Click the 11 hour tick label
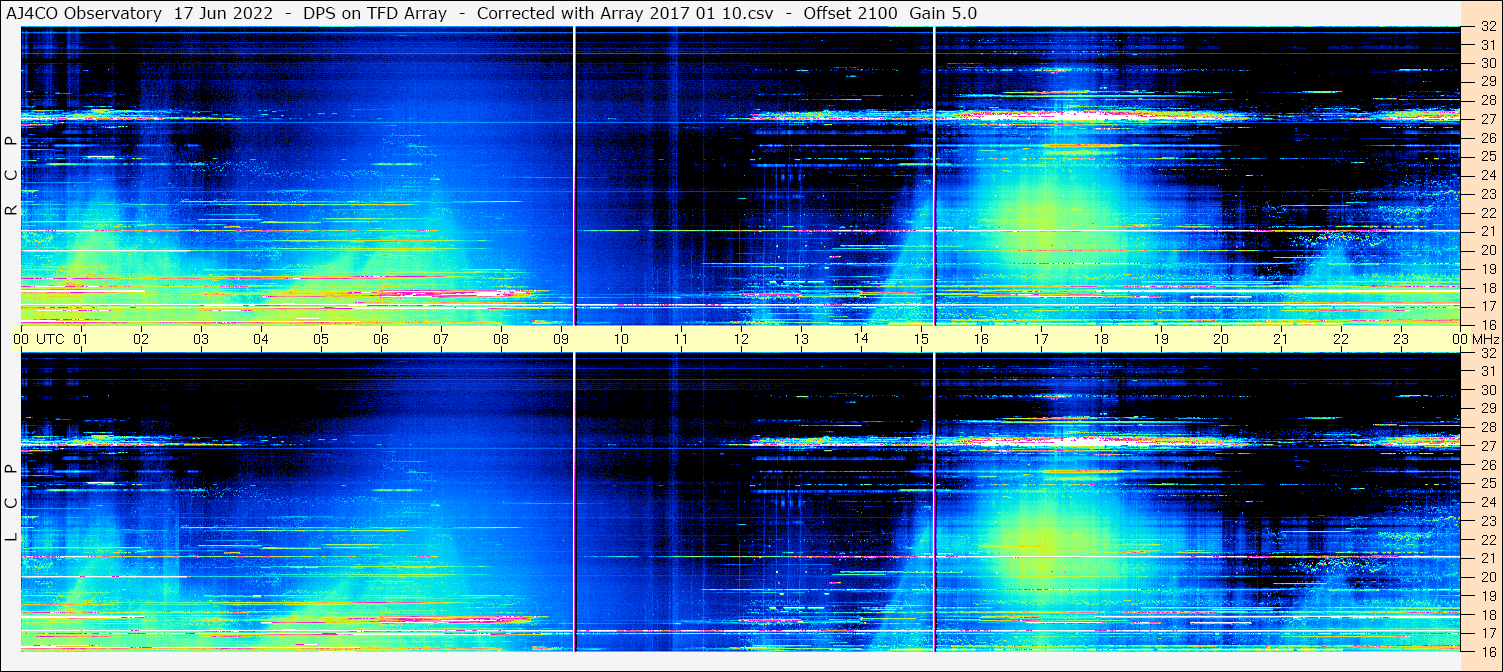 click(681, 339)
